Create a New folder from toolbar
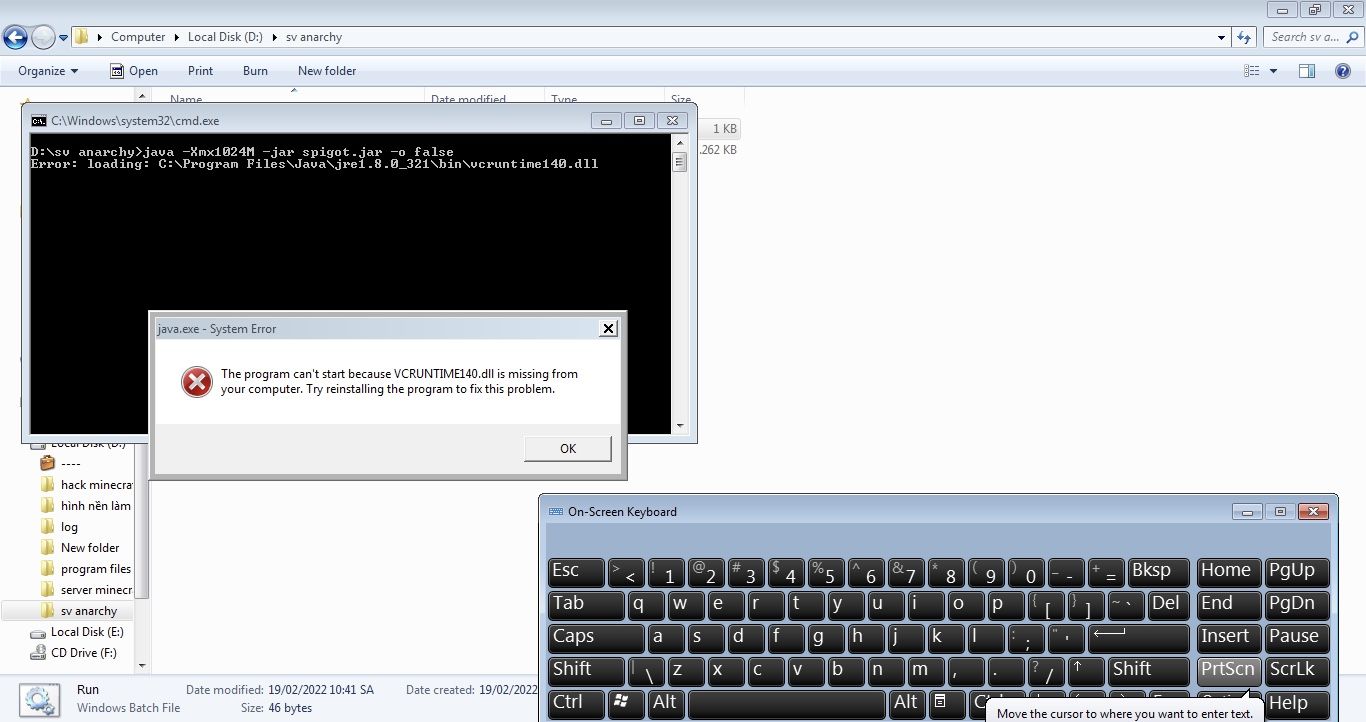The image size is (1366, 722). tap(327, 71)
